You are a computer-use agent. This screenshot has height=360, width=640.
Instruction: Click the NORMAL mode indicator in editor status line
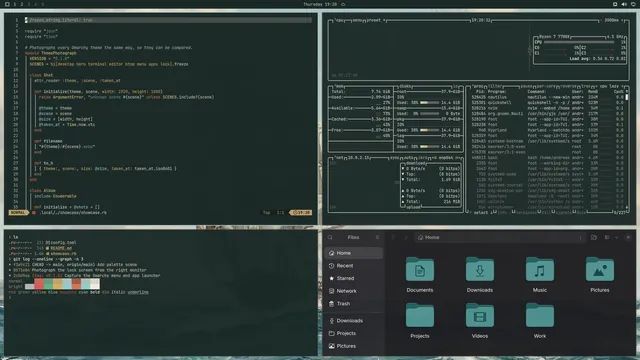click(18, 213)
